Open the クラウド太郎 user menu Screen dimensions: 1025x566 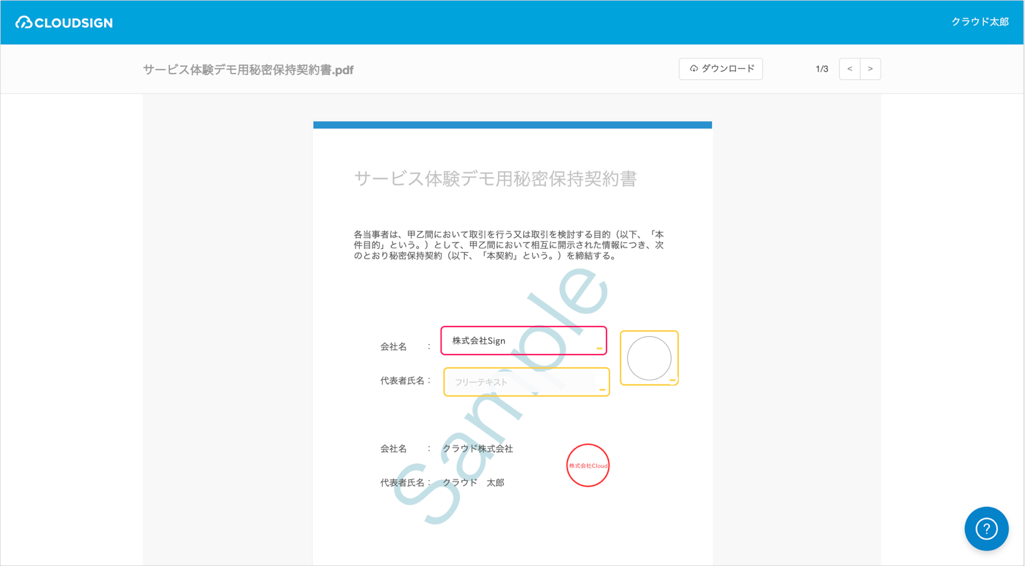980,22
